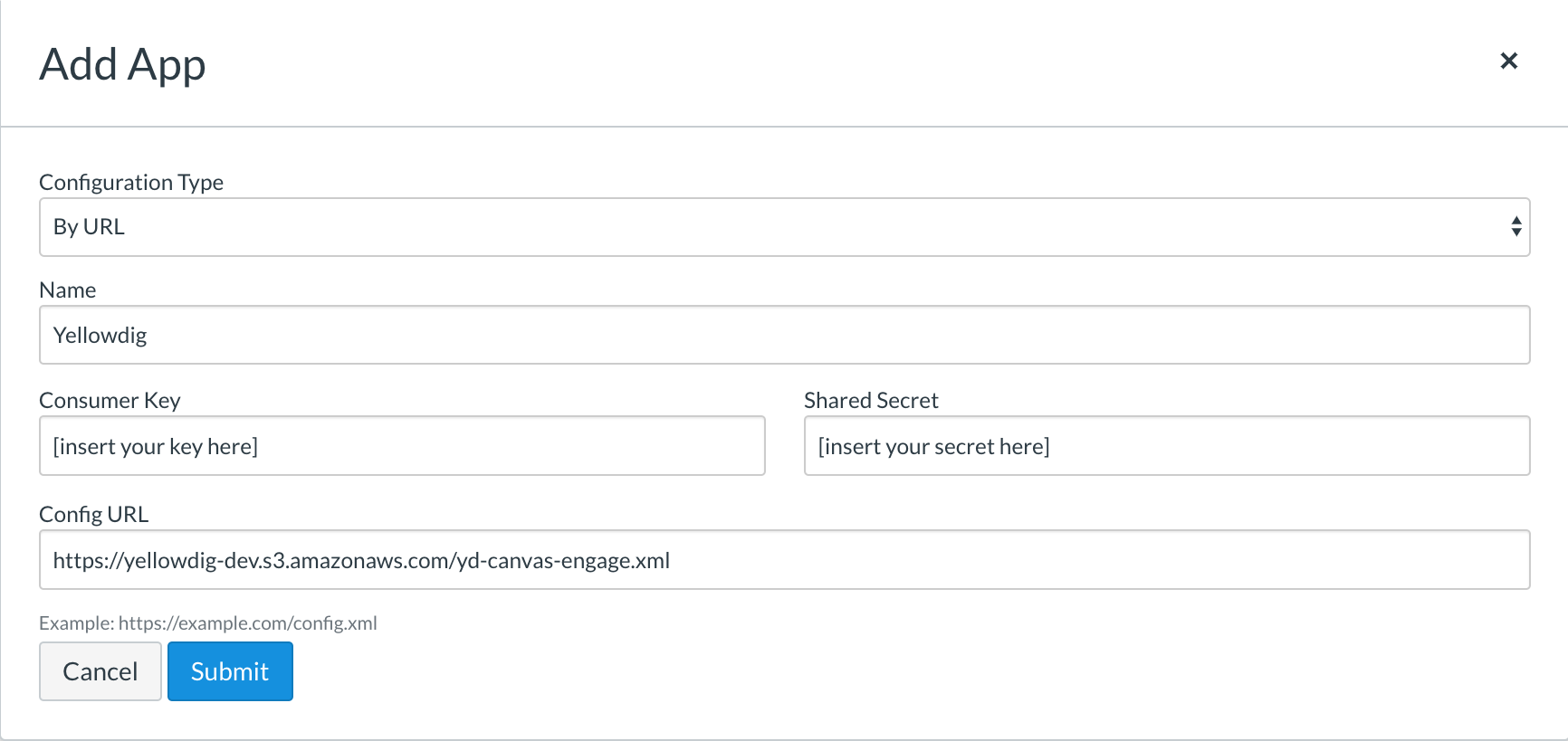Select the 'By URL' value text
Image resolution: width=1568 pixels, height=741 pixels.
pos(89,227)
